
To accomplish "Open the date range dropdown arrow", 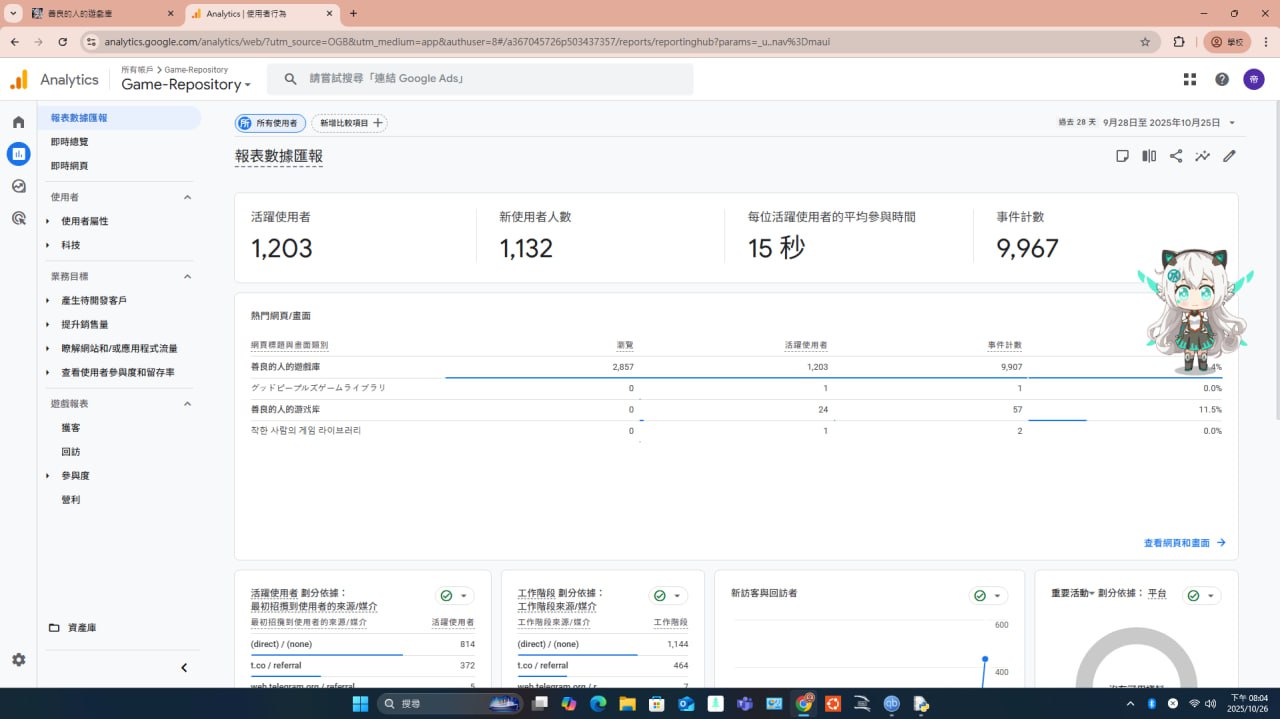I will 1232,123.
